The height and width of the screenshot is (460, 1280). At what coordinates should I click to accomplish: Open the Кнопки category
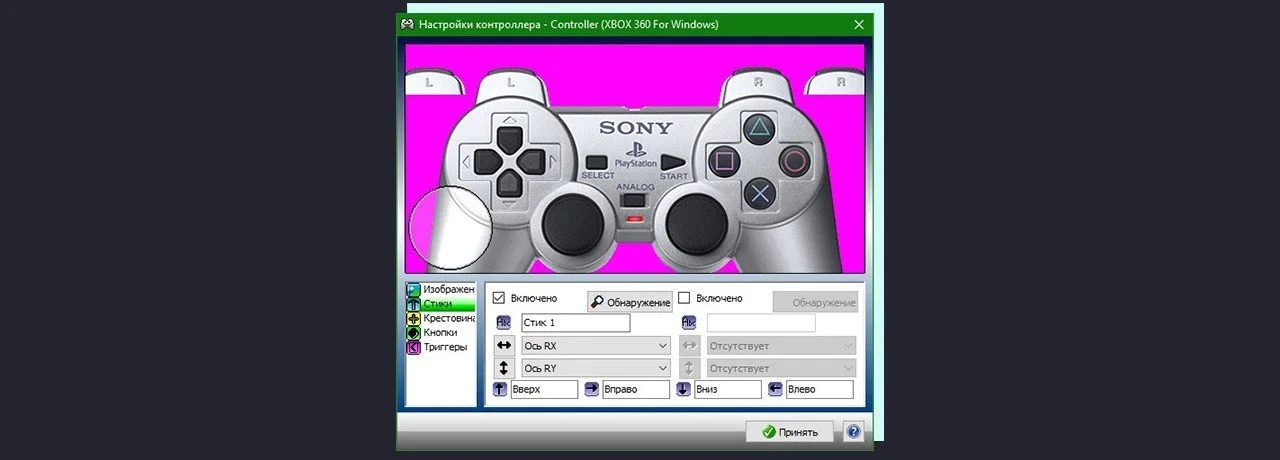(x=441, y=332)
